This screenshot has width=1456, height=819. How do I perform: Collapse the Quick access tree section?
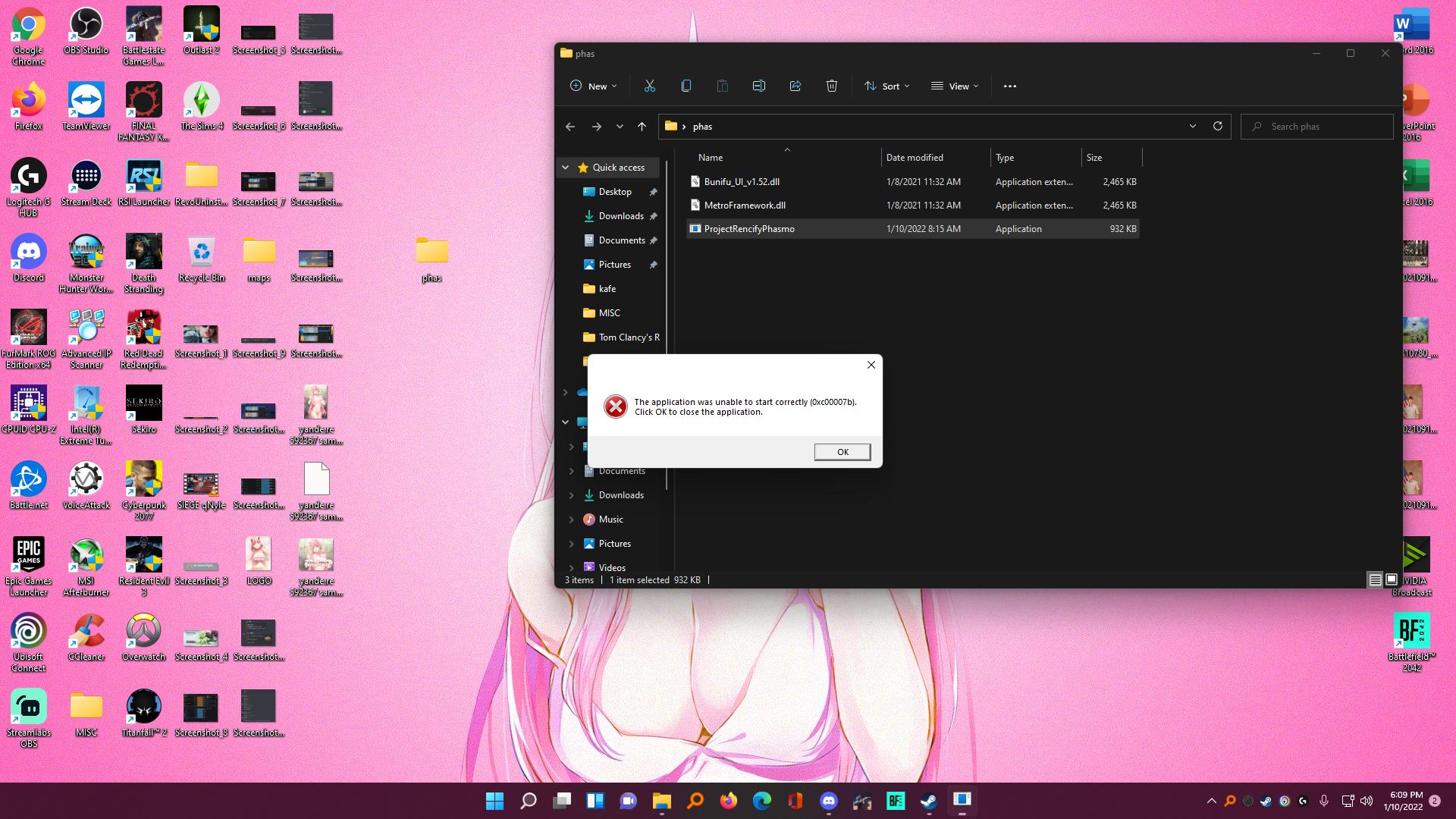(x=565, y=168)
